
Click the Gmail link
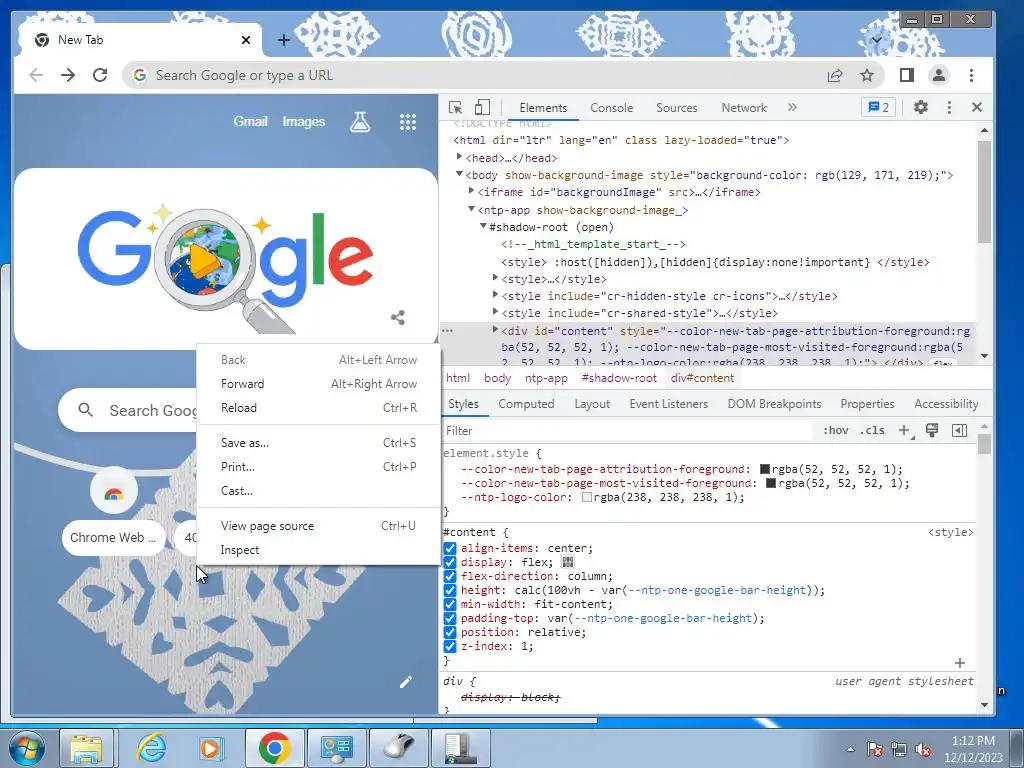251,121
